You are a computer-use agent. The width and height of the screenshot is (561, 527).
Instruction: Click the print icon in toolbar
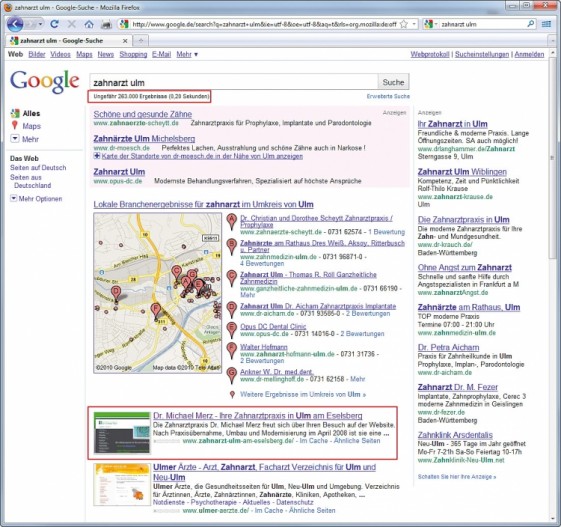pos(106,24)
